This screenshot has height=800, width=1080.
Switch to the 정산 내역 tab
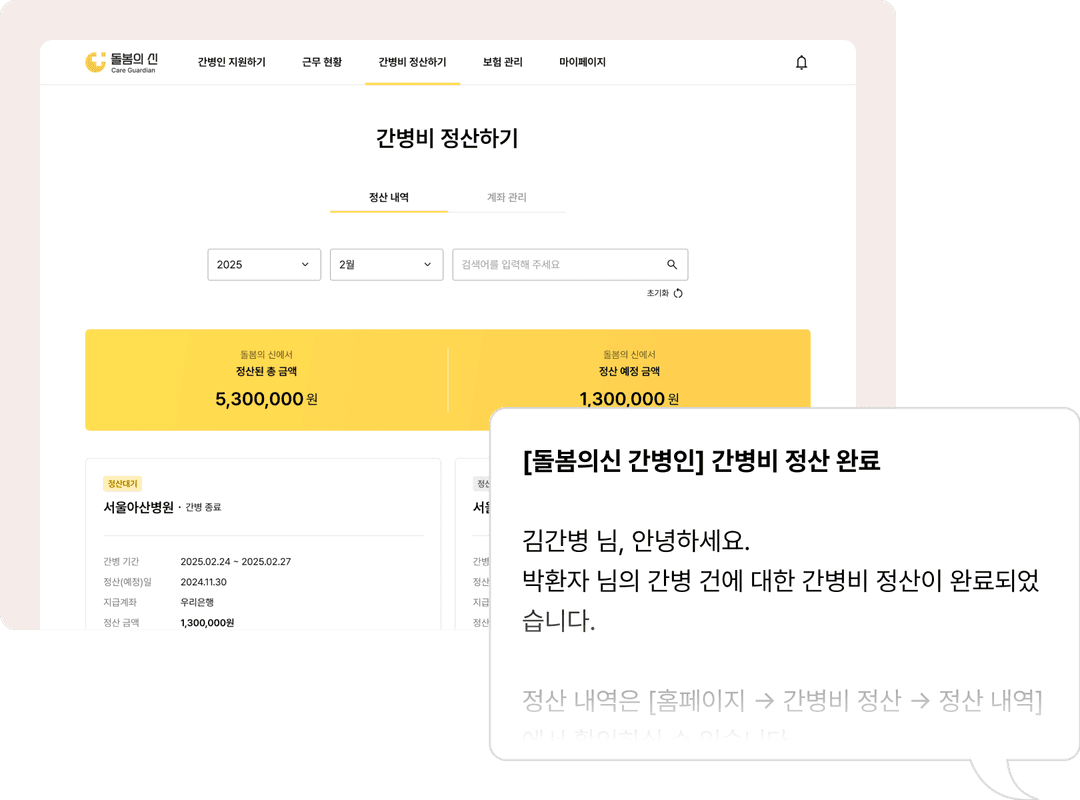coord(389,198)
